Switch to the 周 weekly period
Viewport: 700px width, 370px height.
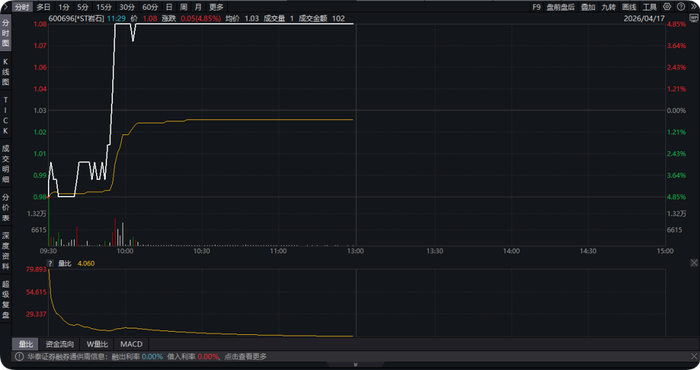tap(183, 7)
